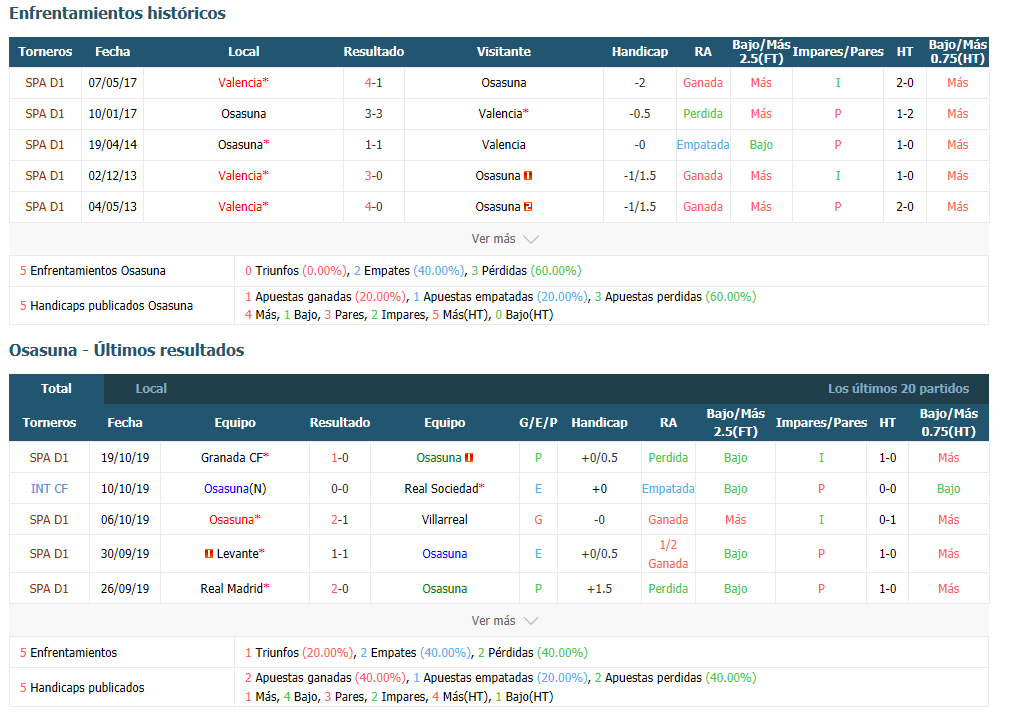Open the Osasuna link in the 30/09/19 row
The height and width of the screenshot is (715, 1011).
pos(444,553)
